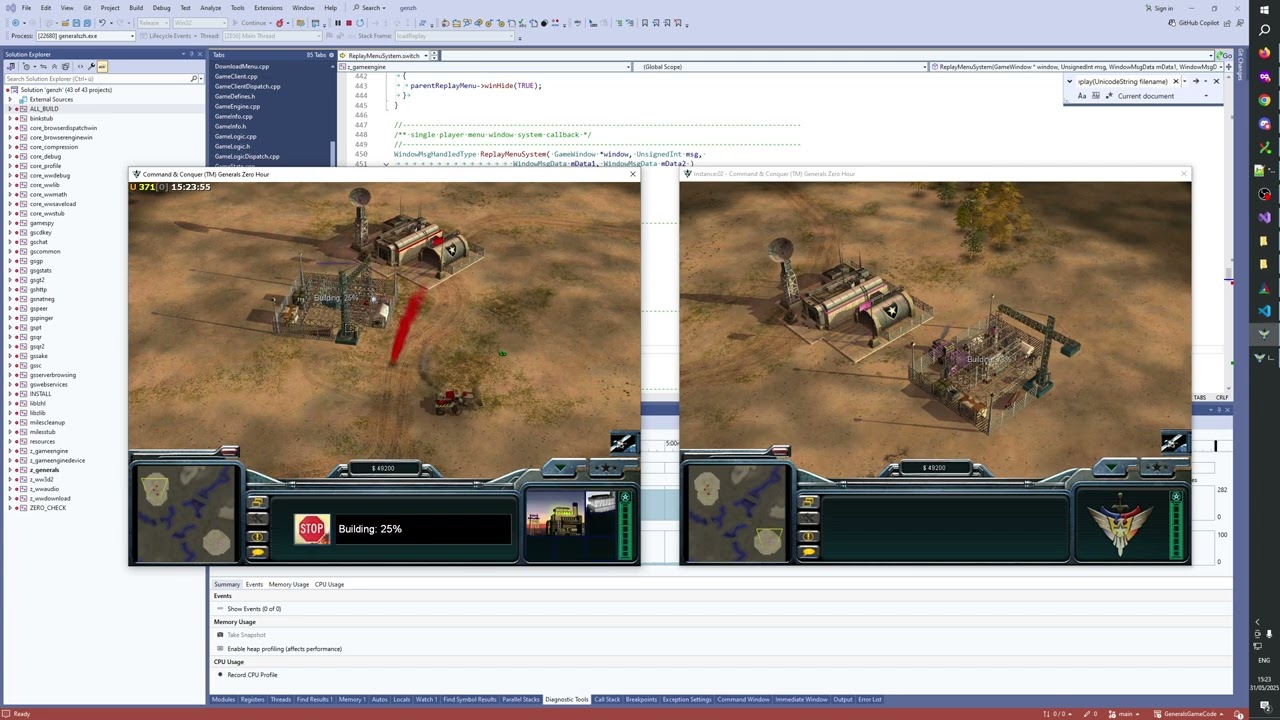Screen dimensions: 1280x720
Task: Open Solution Explorer properties wrench icon
Action: [91, 66]
